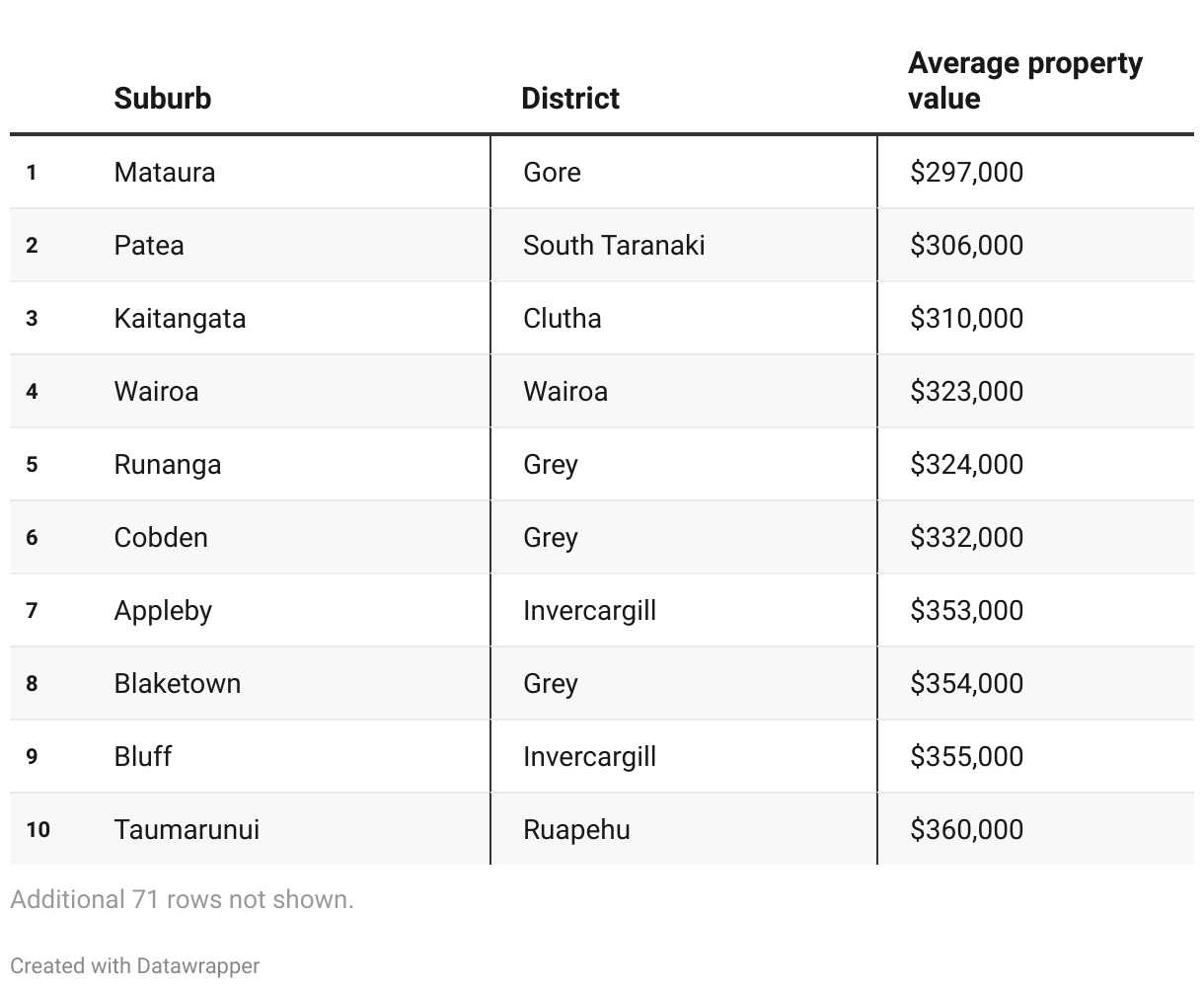Click the District column header
Screen dimensions: 1204x989
pos(570,98)
